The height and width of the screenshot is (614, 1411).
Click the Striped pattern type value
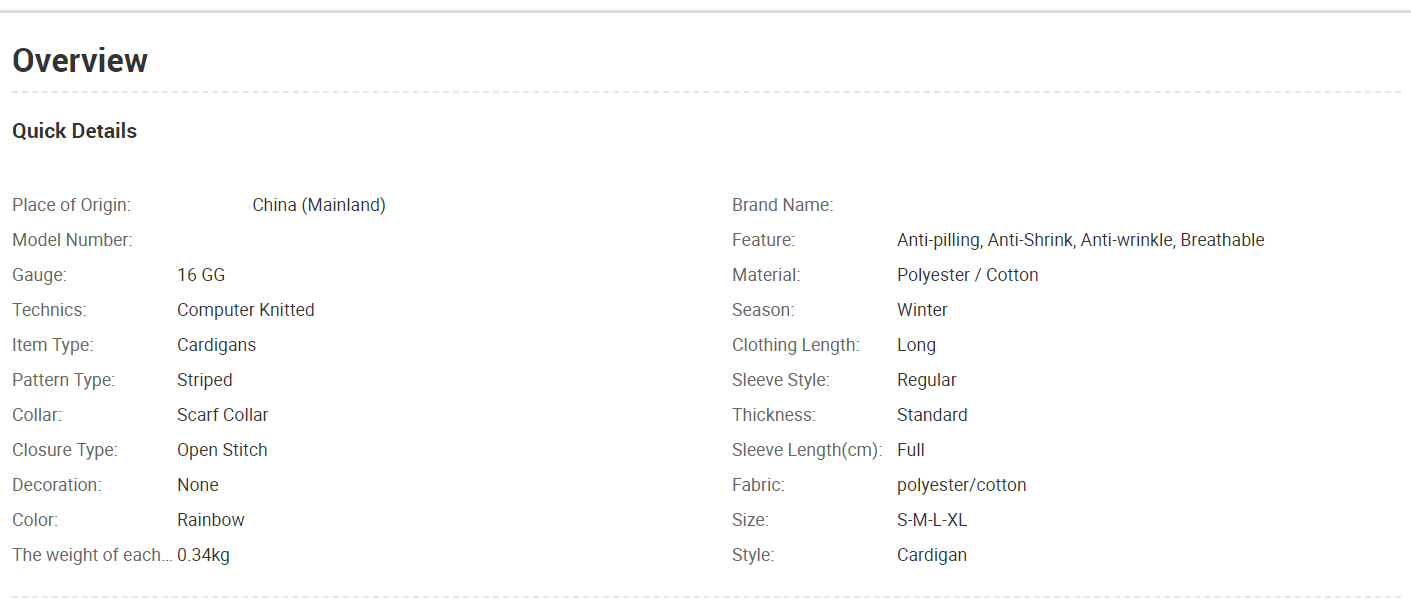[205, 380]
